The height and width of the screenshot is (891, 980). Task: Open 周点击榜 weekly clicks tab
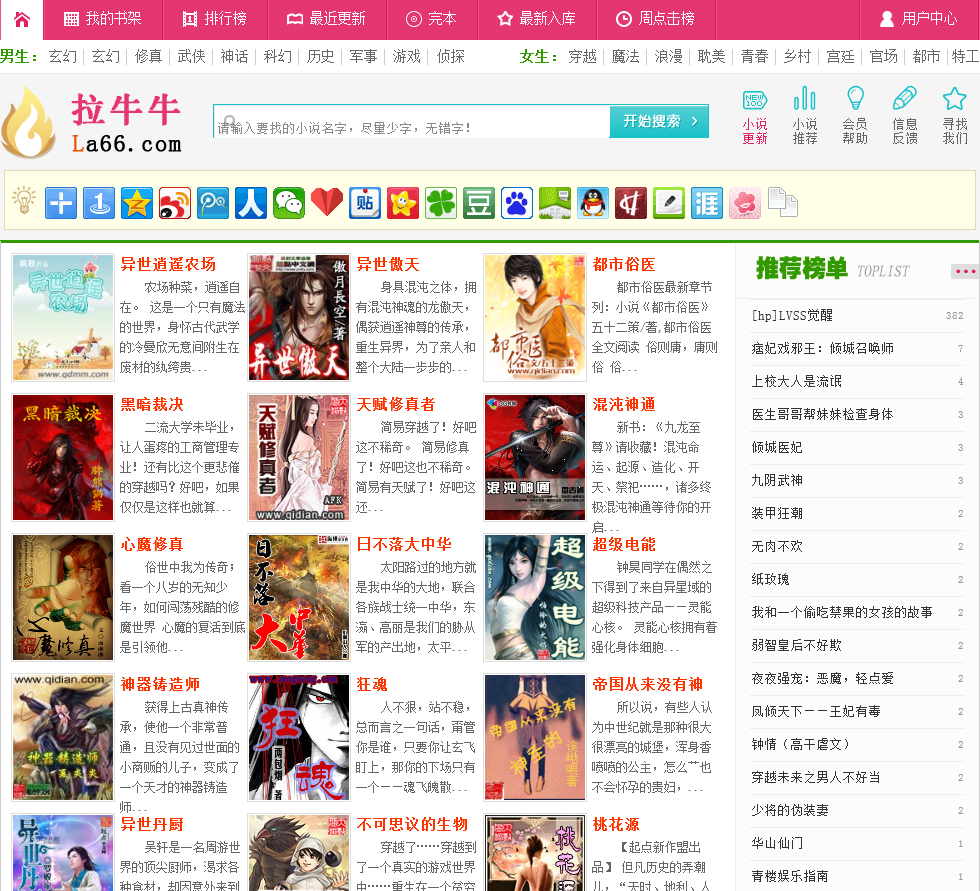click(x=656, y=19)
